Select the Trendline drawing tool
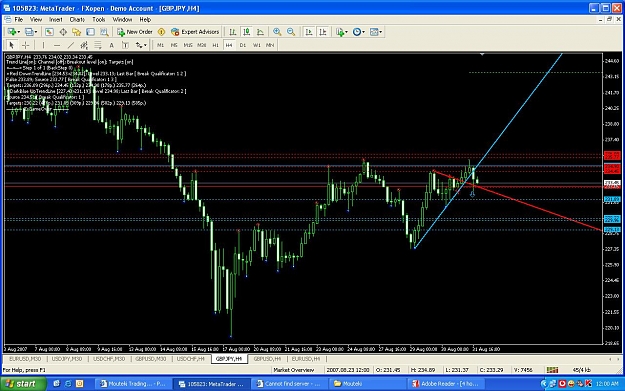This screenshot has height=391, width=625. pos(71,45)
